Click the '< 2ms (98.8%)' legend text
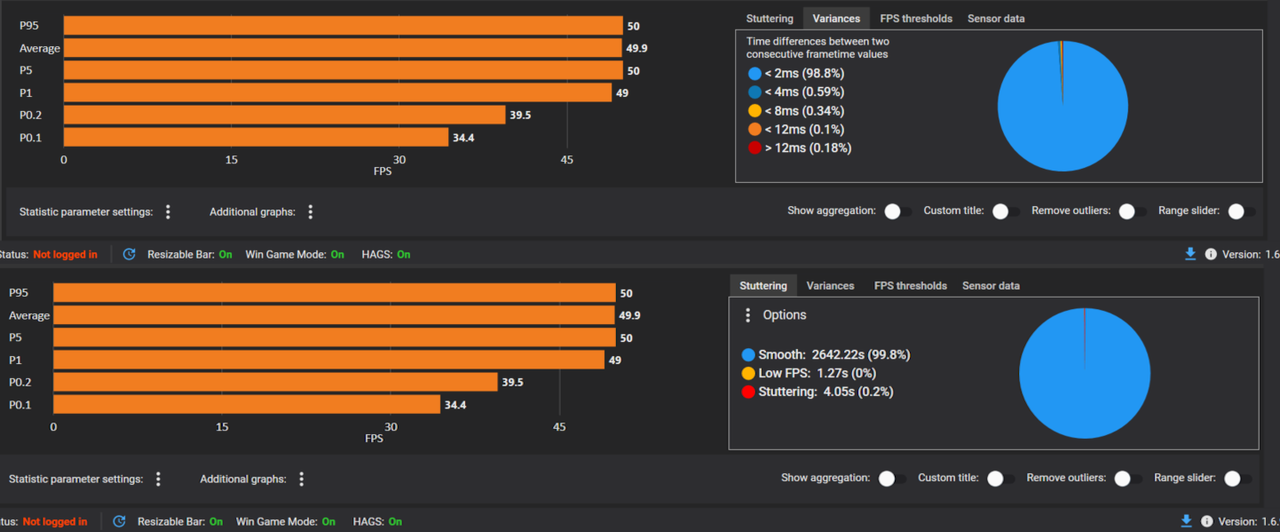Screen dimensions: 1280x532 pos(804,74)
